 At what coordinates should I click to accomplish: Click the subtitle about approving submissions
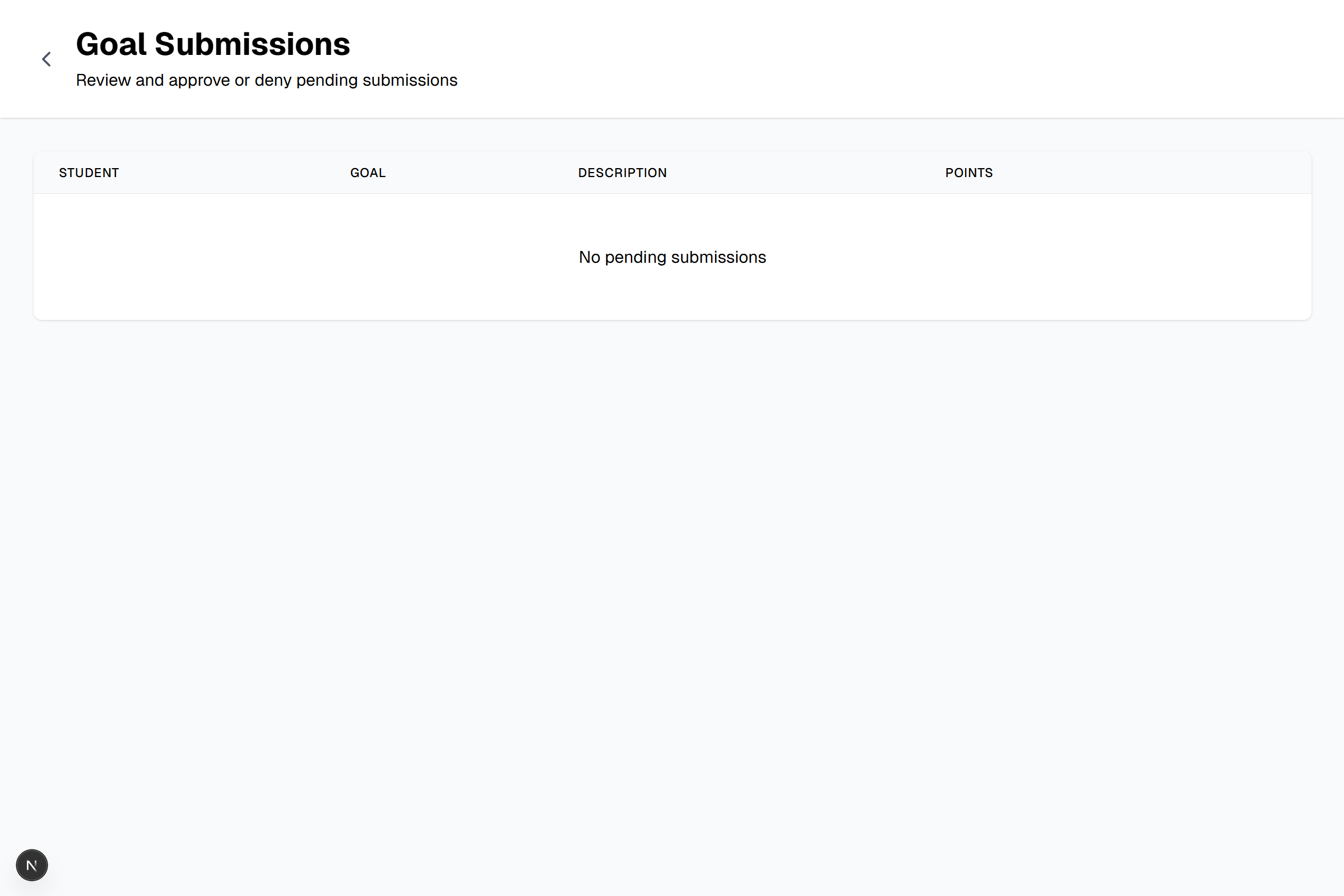pyautogui.click(x=266, y=80)
